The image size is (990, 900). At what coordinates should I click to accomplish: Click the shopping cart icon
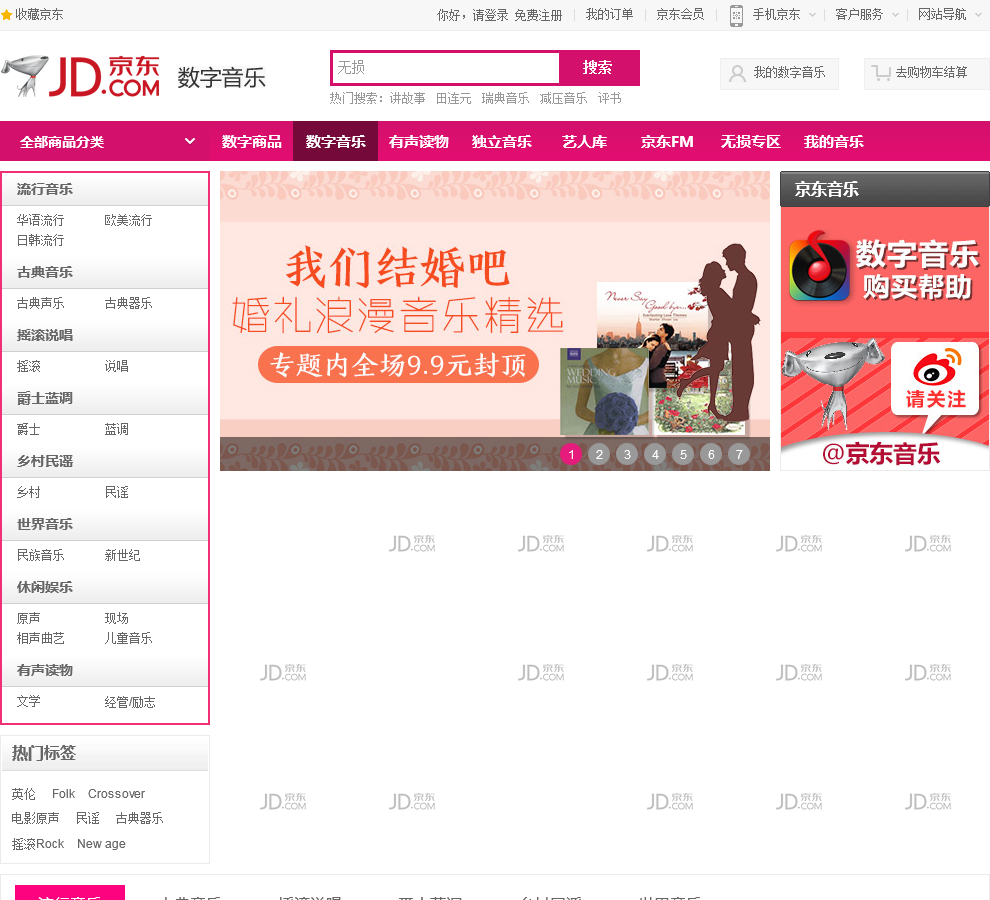[x=881, y=73]
